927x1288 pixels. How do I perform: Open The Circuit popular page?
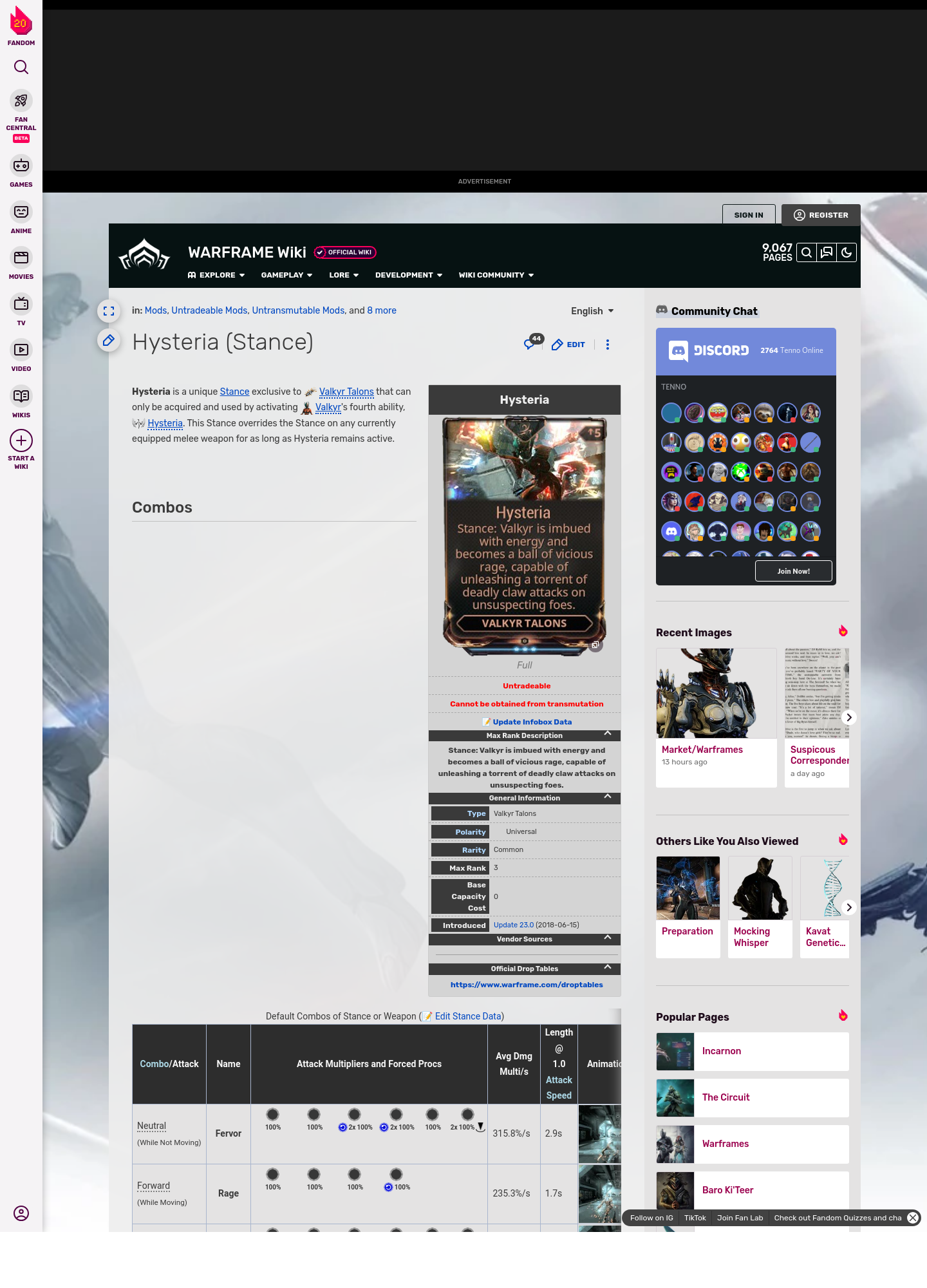click(753, 1098)
